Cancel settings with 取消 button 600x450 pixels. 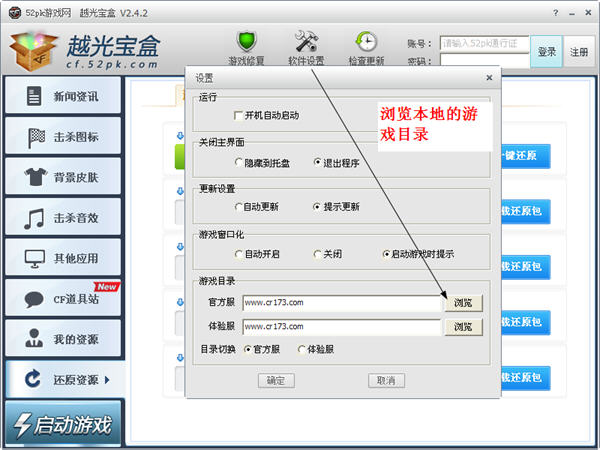point(386,380)
